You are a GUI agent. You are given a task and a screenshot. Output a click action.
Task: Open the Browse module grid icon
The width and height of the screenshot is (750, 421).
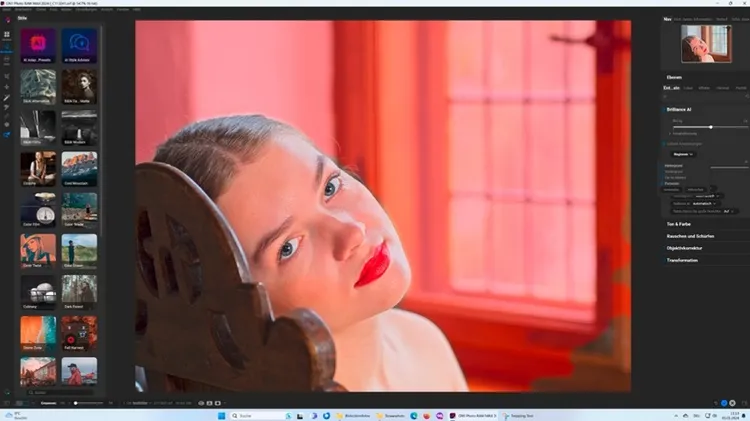(7, 35)
